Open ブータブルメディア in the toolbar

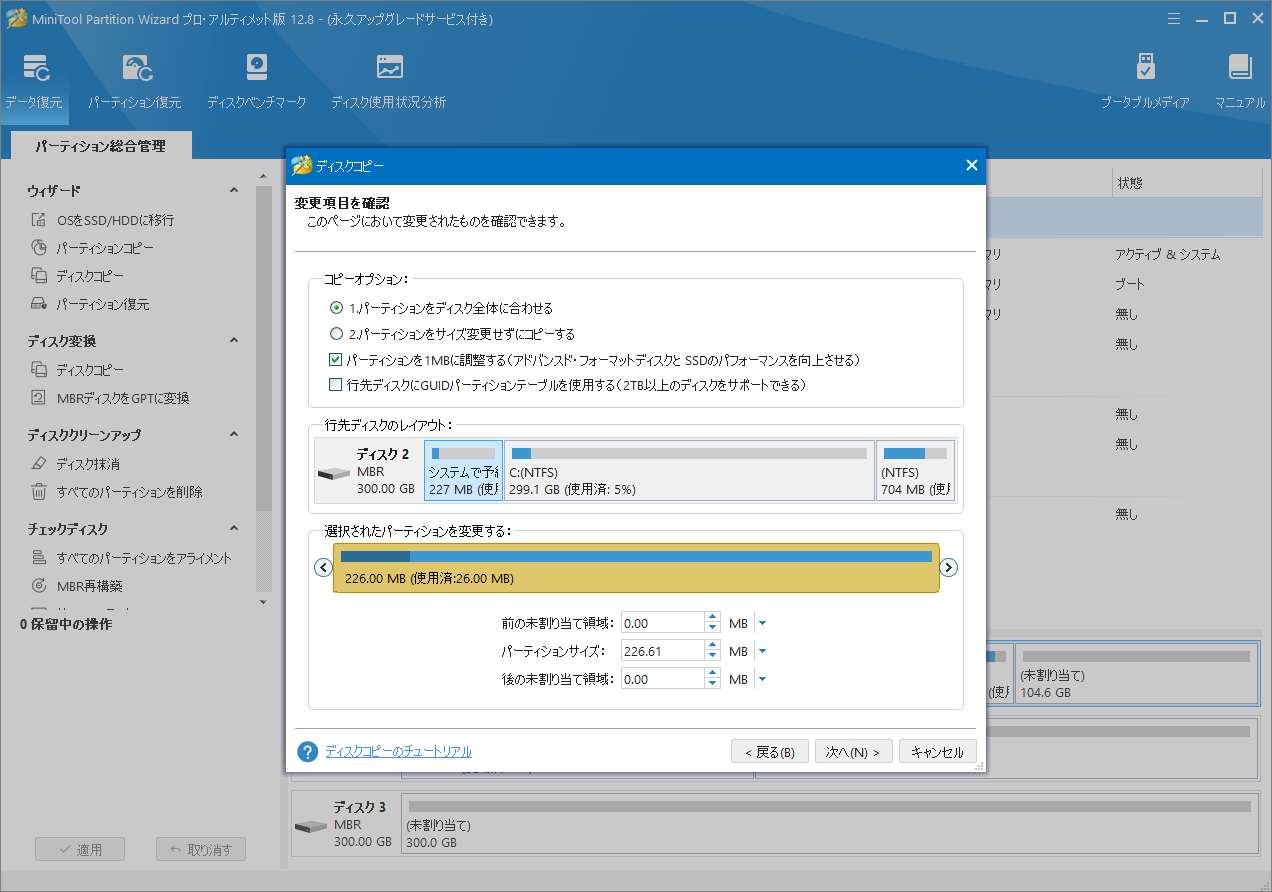(1146, 68)
